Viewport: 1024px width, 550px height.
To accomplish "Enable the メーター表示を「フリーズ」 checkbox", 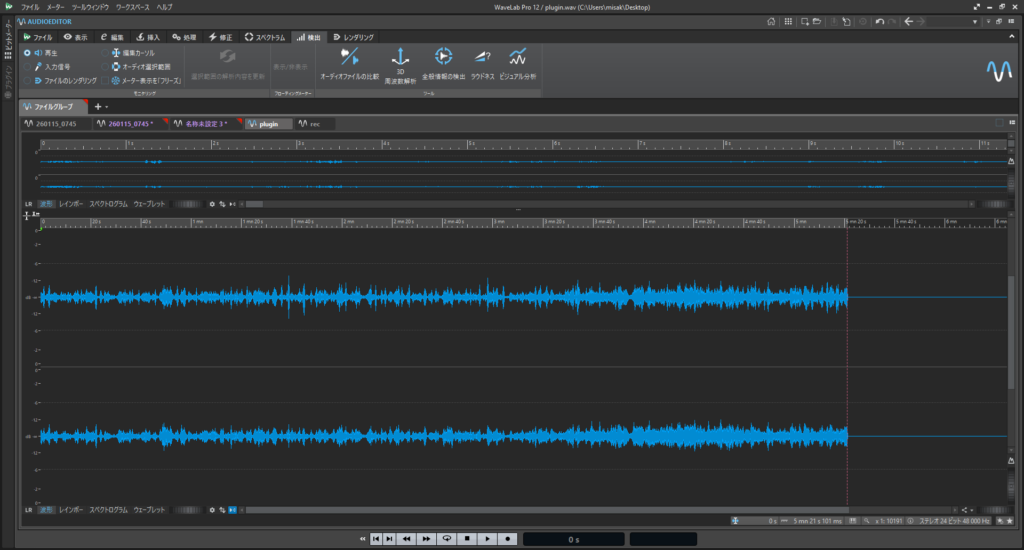I will (105, 80).
